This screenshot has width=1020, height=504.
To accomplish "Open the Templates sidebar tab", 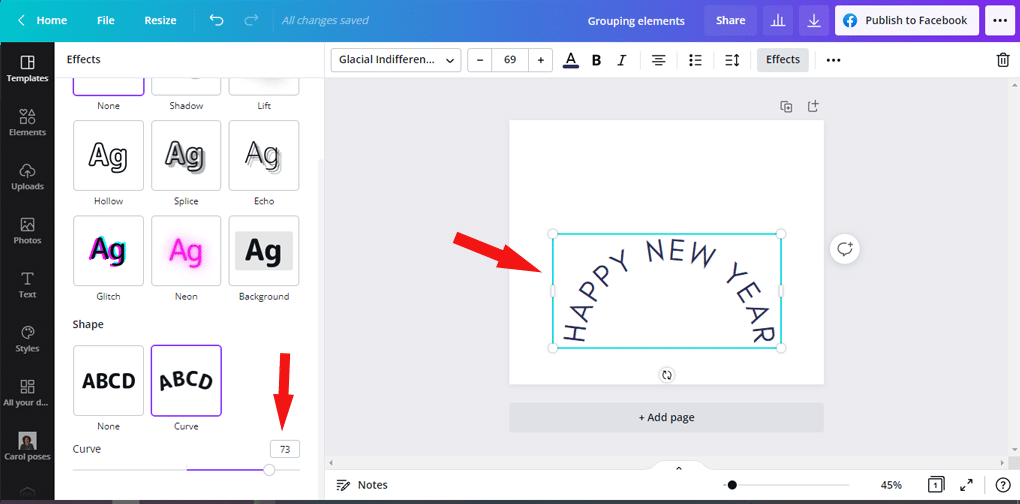I will click(x=27, y=69).
